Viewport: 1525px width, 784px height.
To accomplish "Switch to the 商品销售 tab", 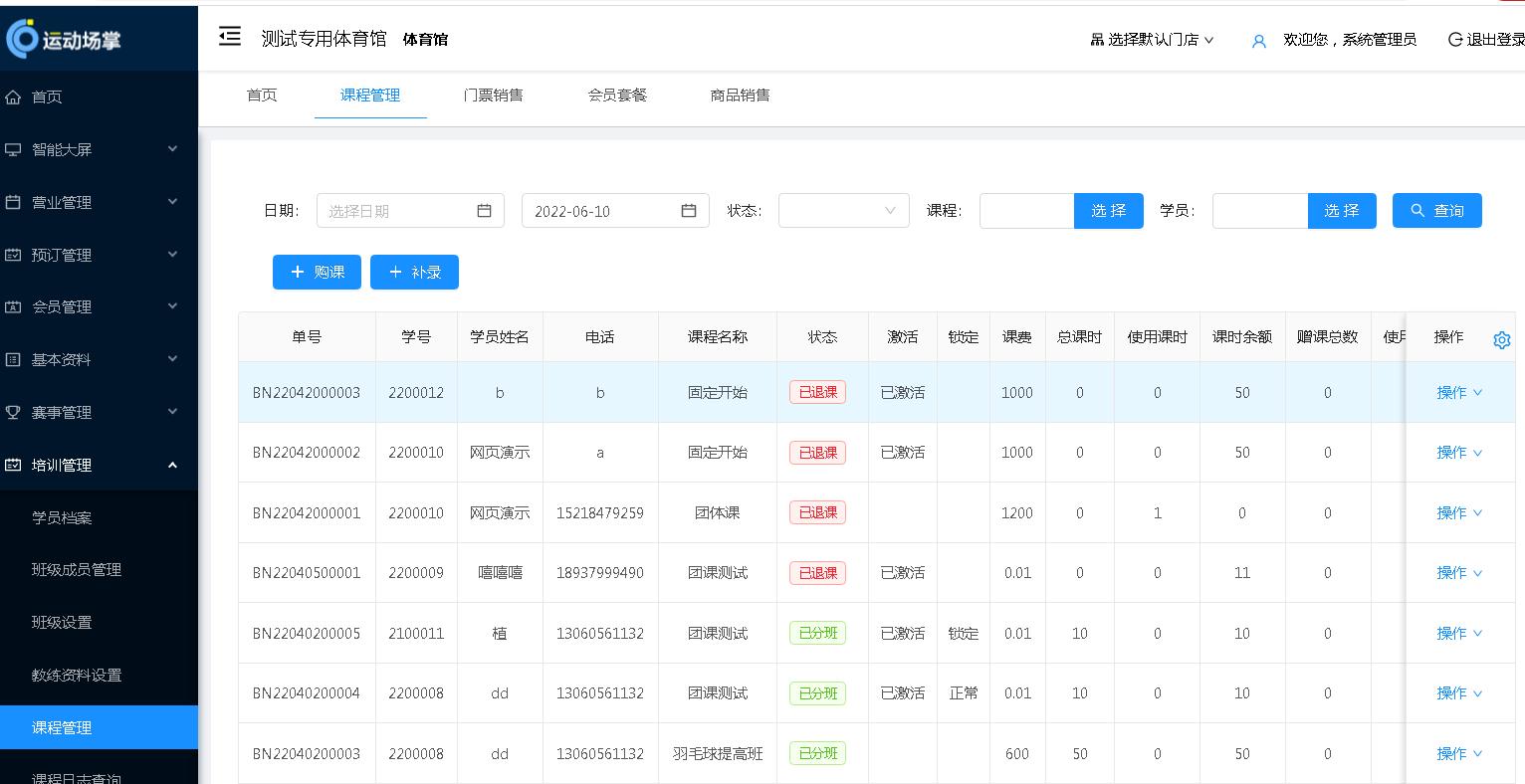I will pos(741,96).
